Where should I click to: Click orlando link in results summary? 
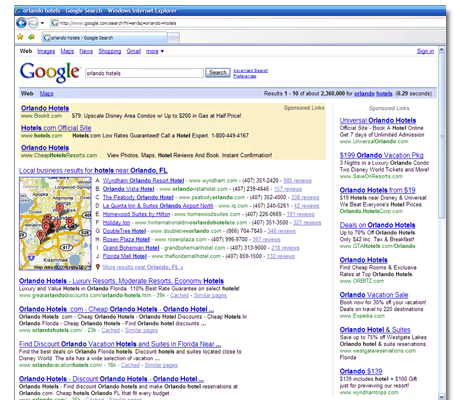pyautogui.click(x=364, y=94)
